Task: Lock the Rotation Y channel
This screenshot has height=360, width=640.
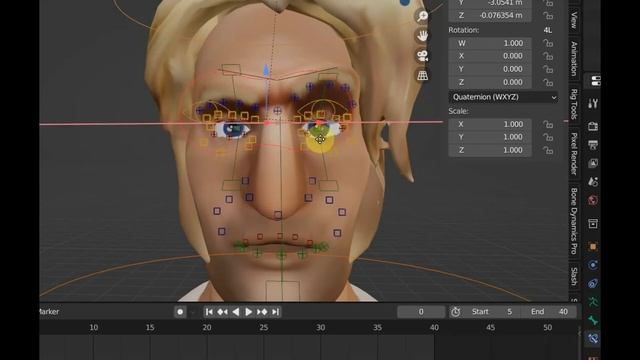Action: click(x=548, y=69)
